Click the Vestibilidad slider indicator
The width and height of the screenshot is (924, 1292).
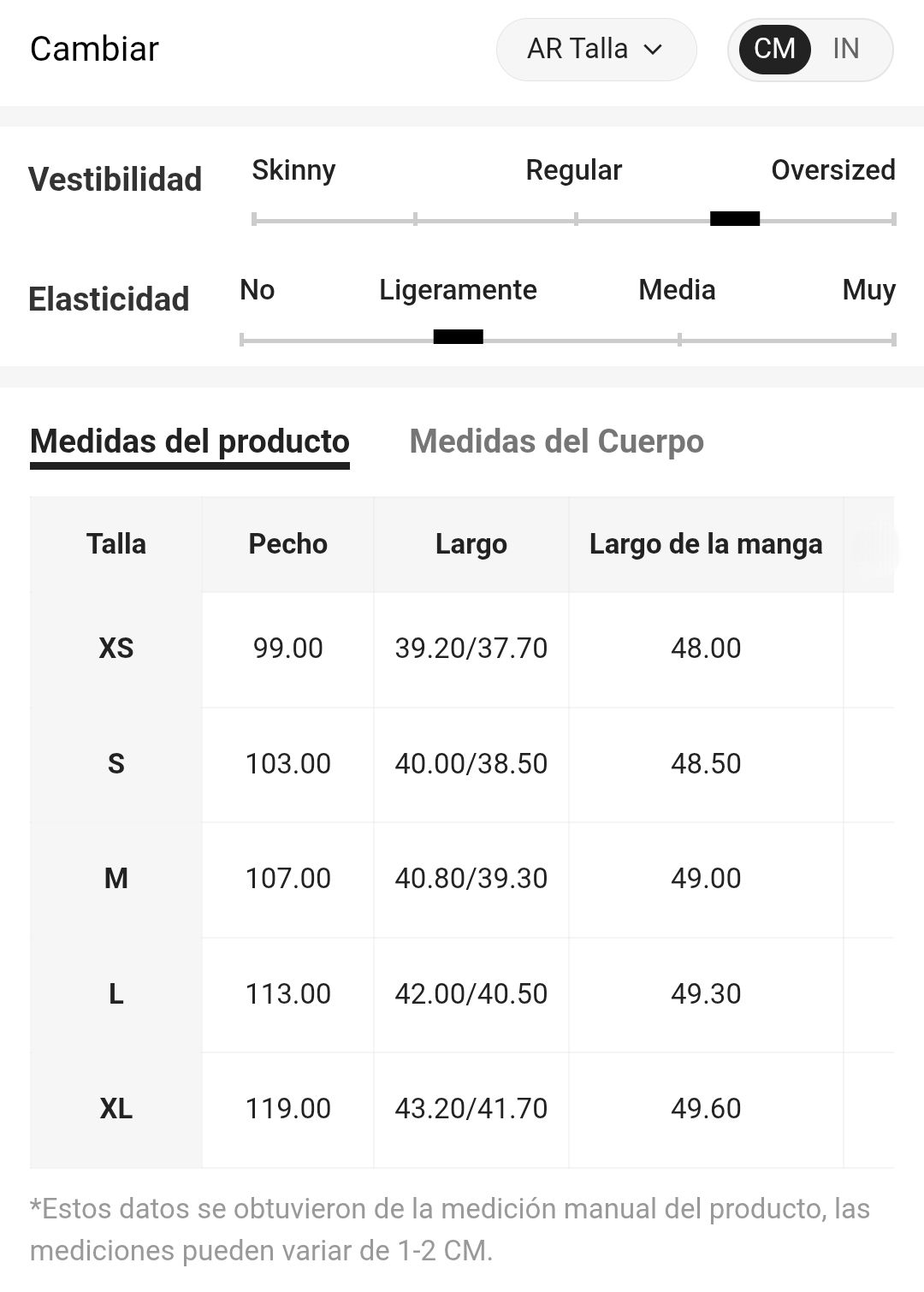pyautogui.click(x=735, y=219)
